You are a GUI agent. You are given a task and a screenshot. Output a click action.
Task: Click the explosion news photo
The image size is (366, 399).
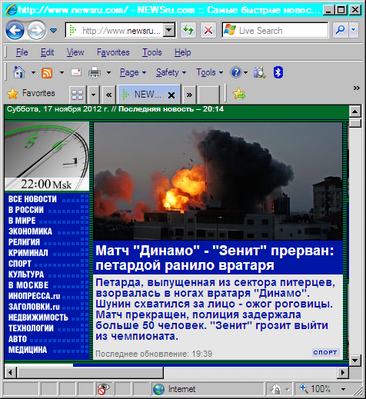[218, 181]
